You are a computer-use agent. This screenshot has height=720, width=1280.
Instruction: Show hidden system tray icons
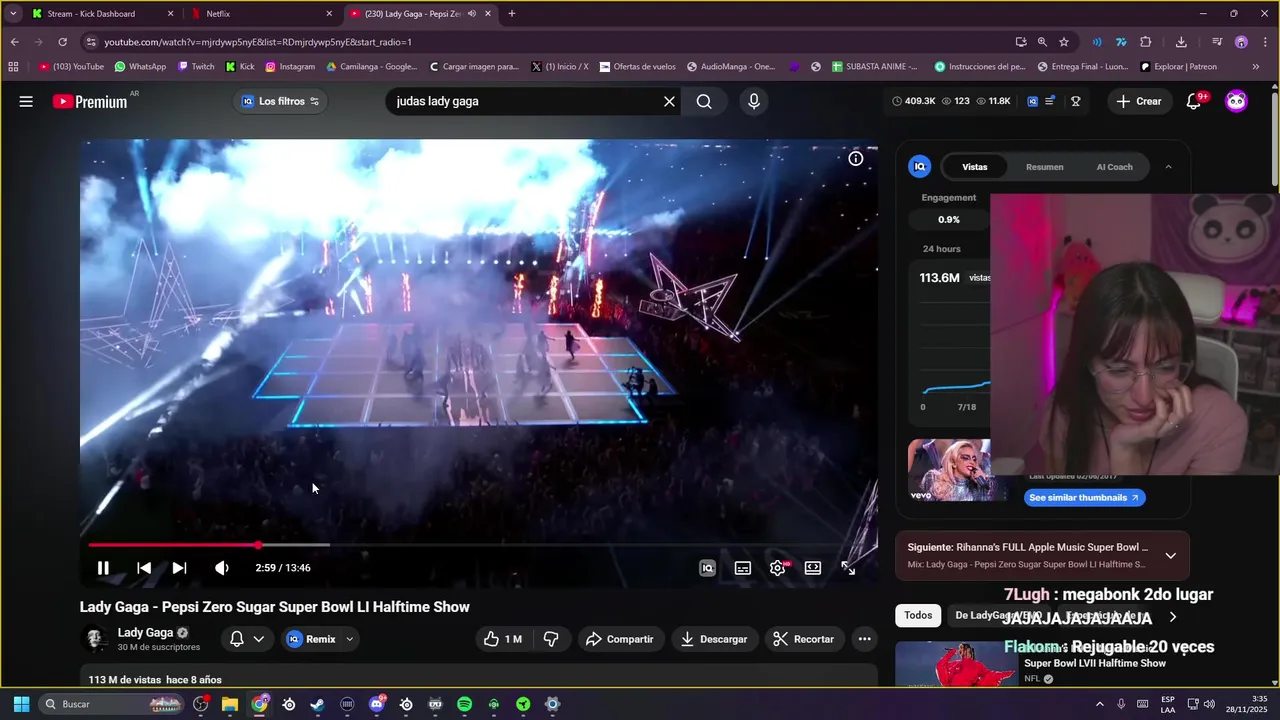(x=1100, y=704)
